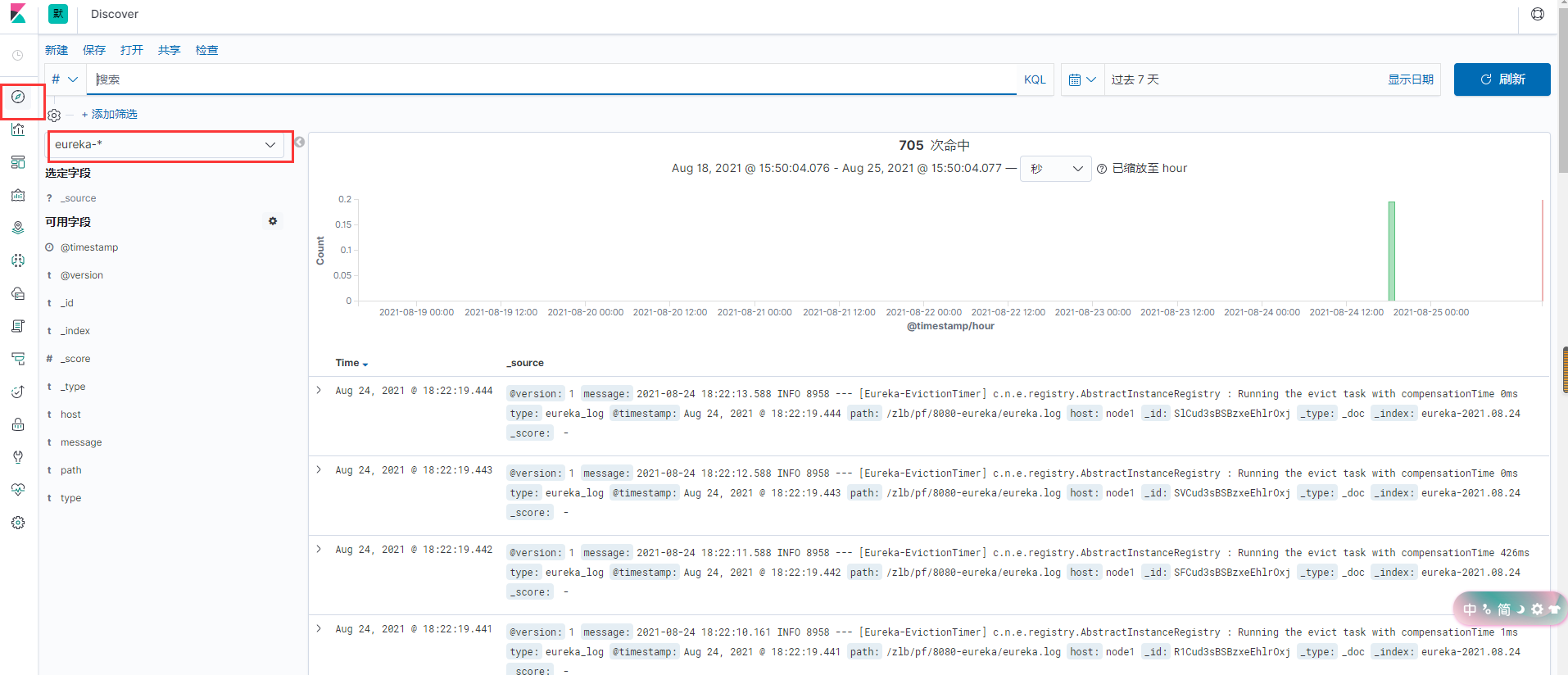
Task: Open the Maps icon in sidebar
Action: [x=18, y=228]
